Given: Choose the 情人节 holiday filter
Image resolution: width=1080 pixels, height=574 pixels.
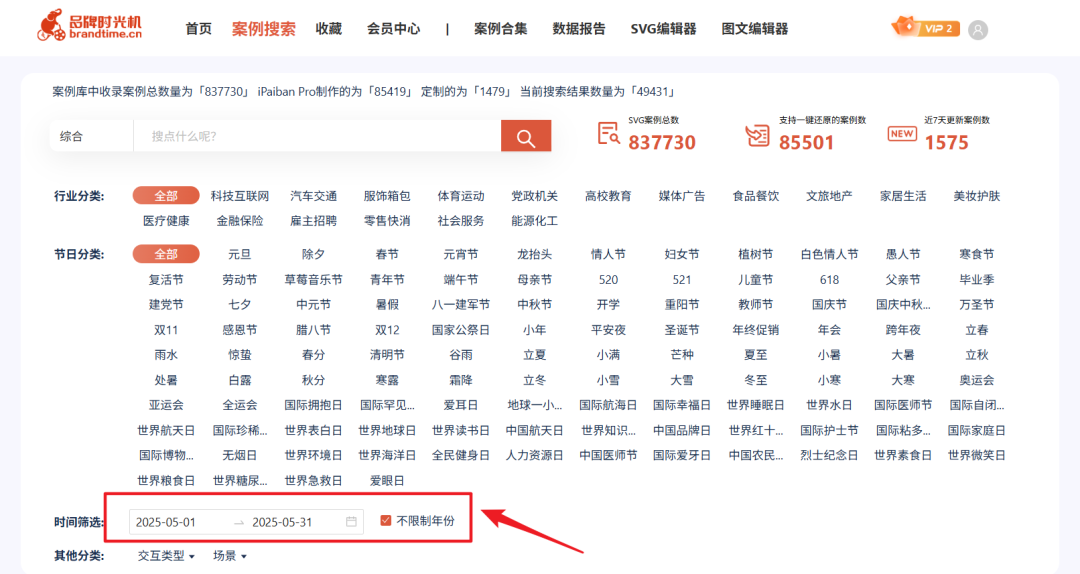Looking at the screenshot, I should 608,254.
